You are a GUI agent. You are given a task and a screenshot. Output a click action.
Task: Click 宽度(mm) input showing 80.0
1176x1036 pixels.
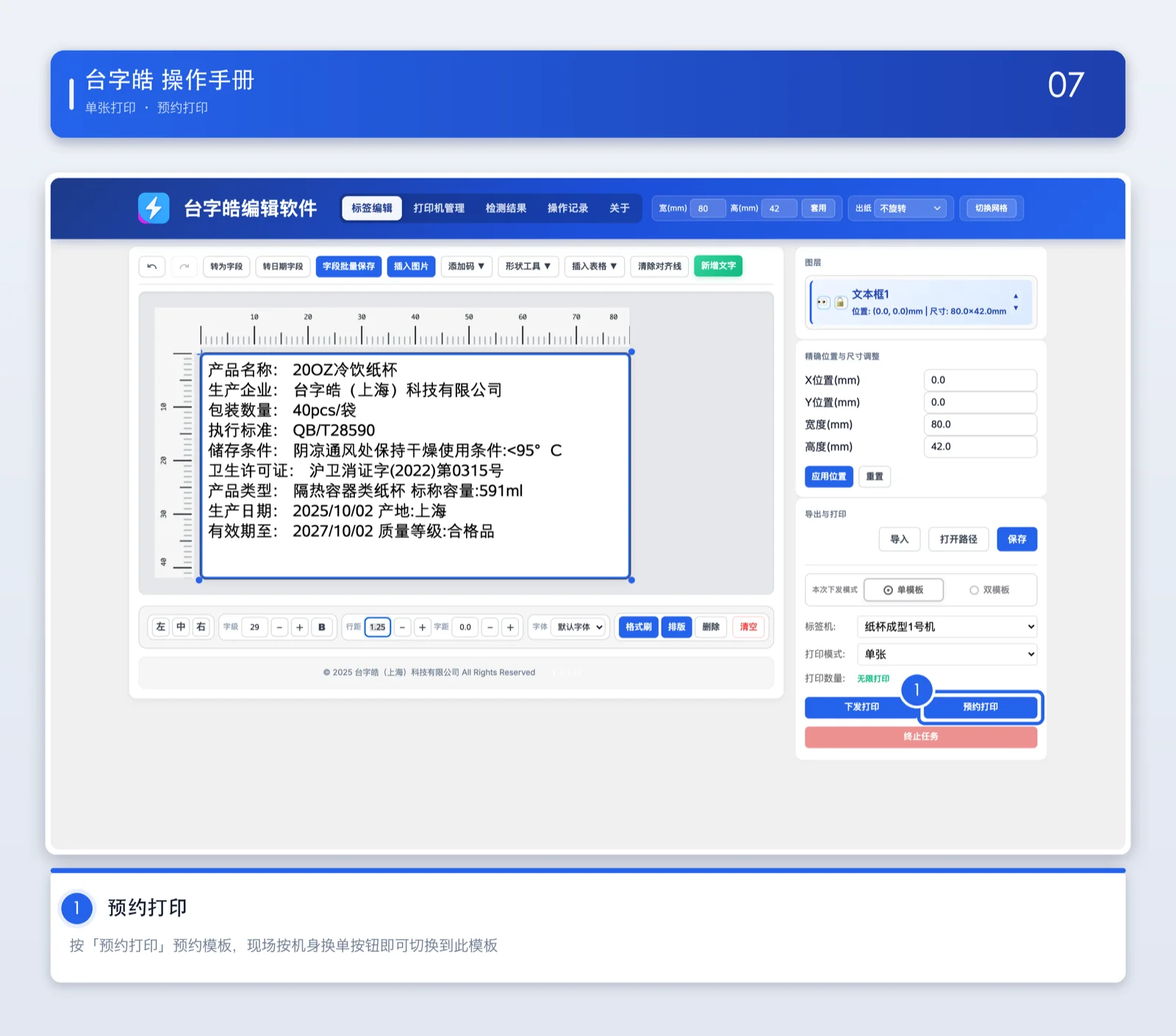(980, 425)
